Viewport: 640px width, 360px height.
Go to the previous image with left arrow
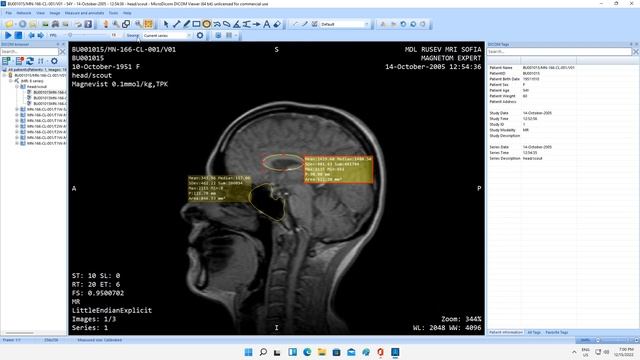[31, 36]
